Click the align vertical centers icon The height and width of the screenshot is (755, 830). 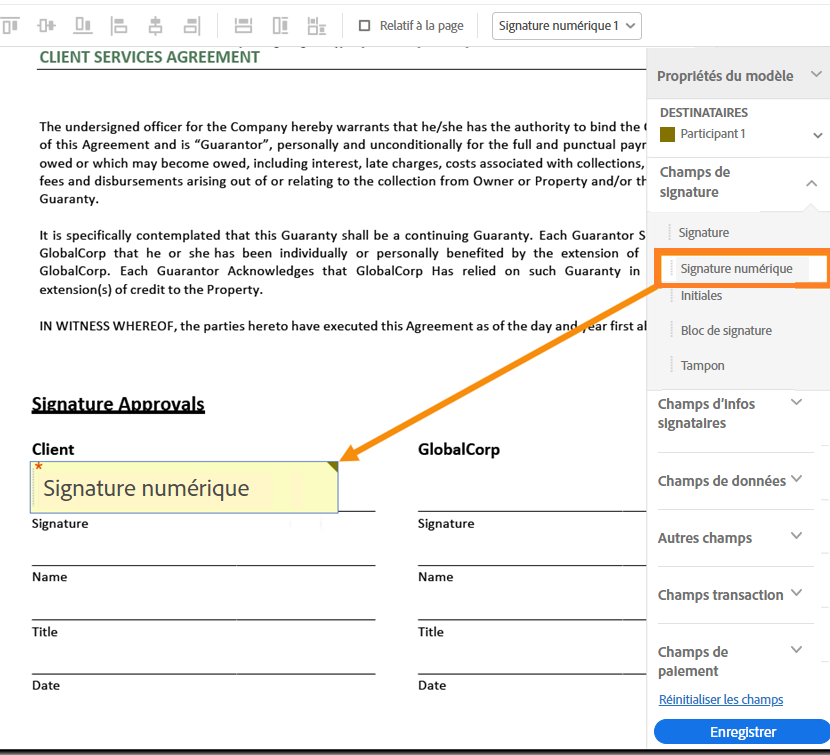[x=46, y=25]
